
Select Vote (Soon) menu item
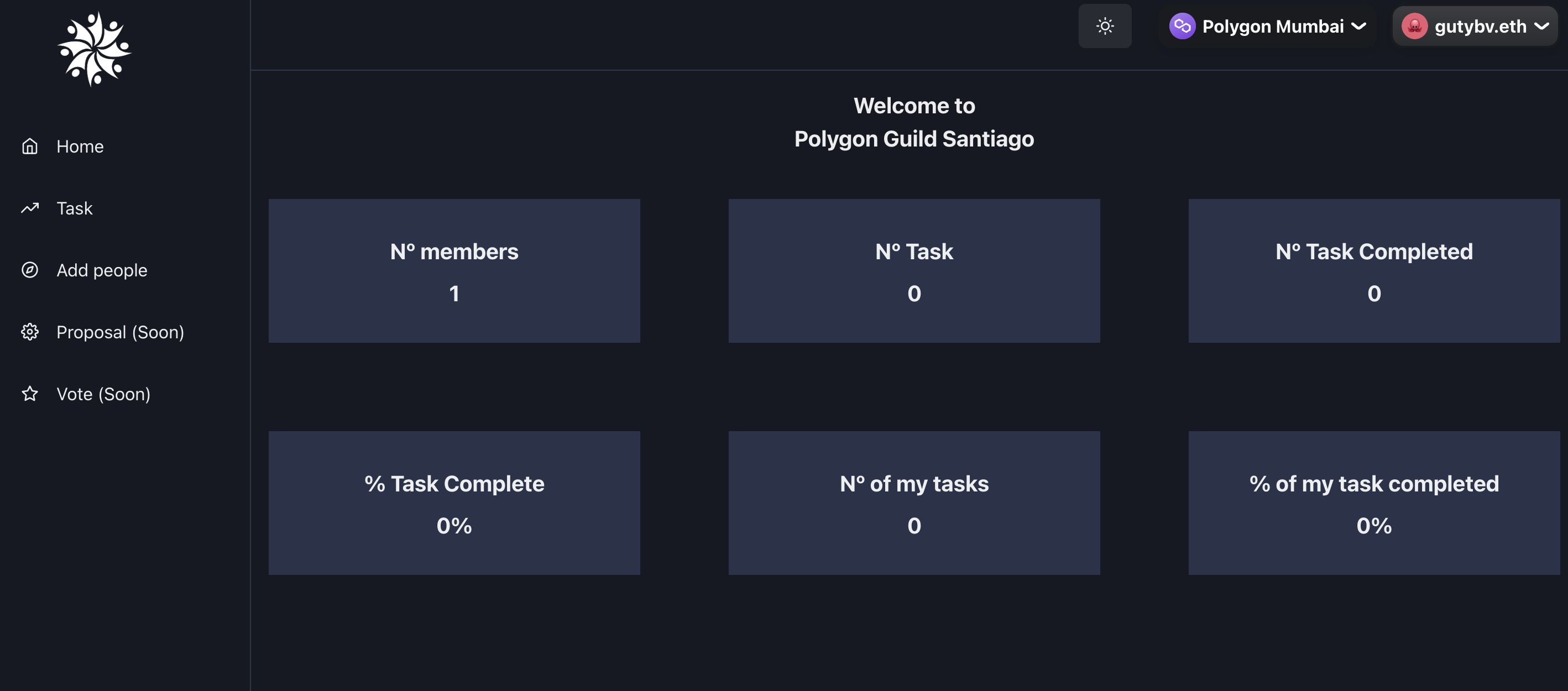pos(103,394)
